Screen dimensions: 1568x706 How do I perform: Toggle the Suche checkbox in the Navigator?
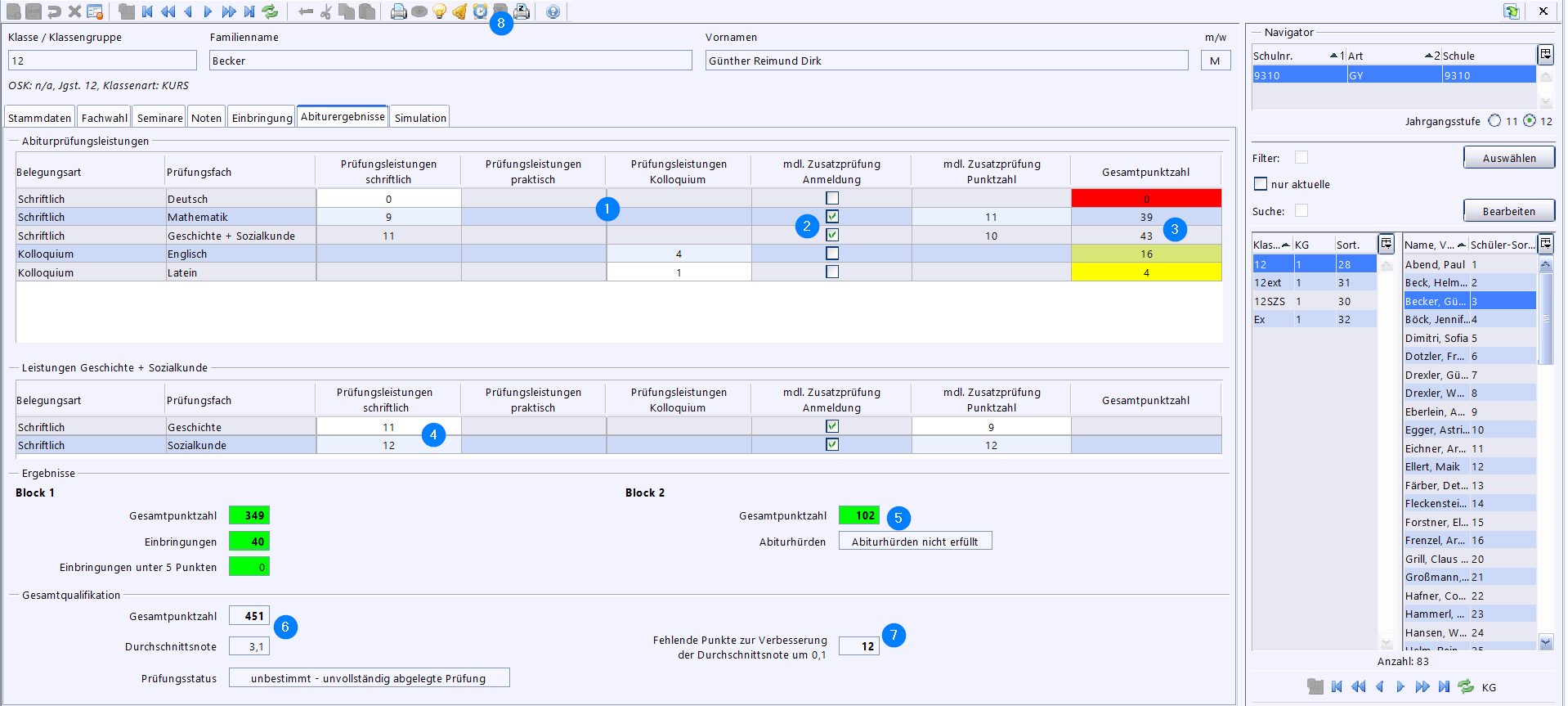click(1301, 210)
